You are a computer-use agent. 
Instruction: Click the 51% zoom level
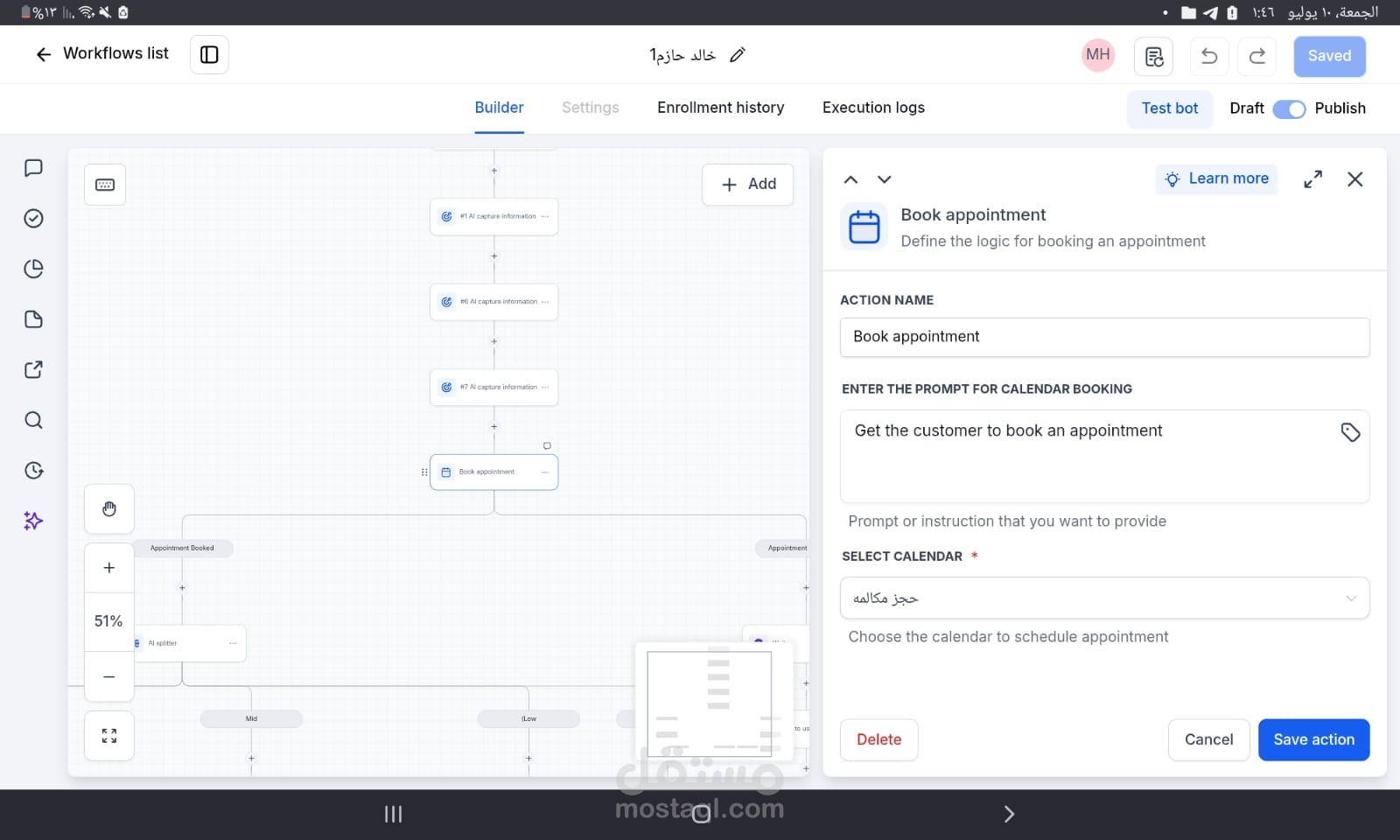coord(108,621)
